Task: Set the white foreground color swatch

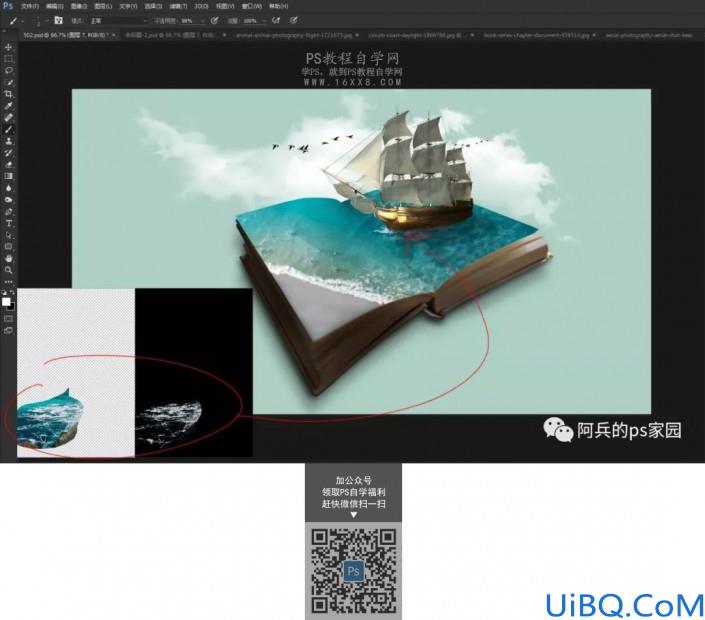Action: (5, 301)
